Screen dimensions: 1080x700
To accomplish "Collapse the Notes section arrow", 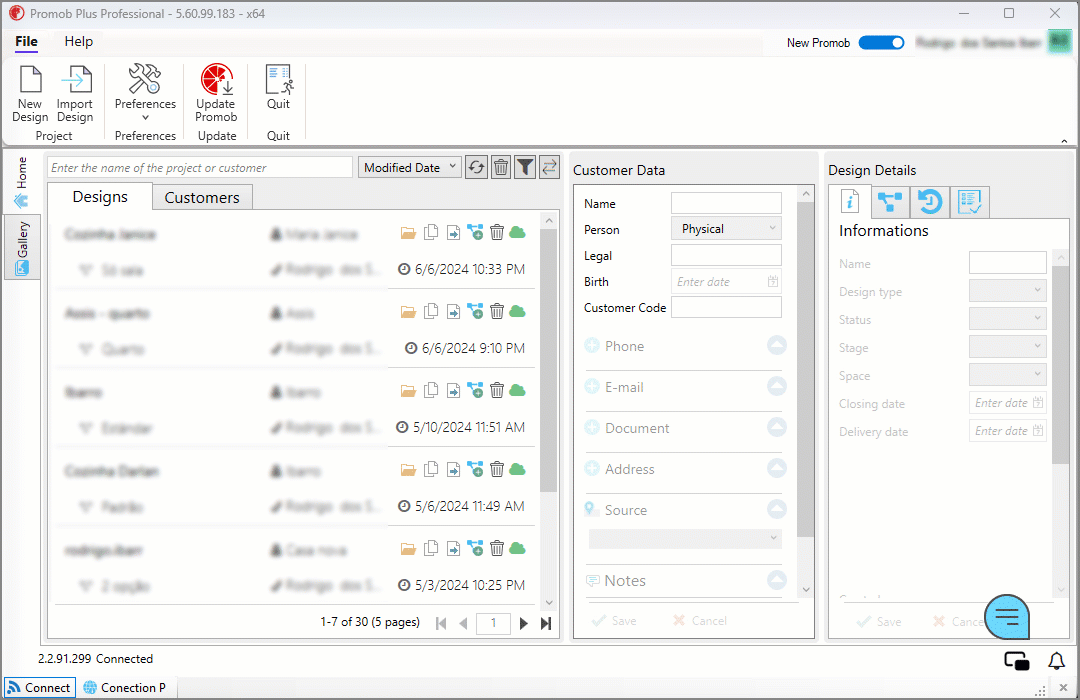I will click(x=776, y=580).
